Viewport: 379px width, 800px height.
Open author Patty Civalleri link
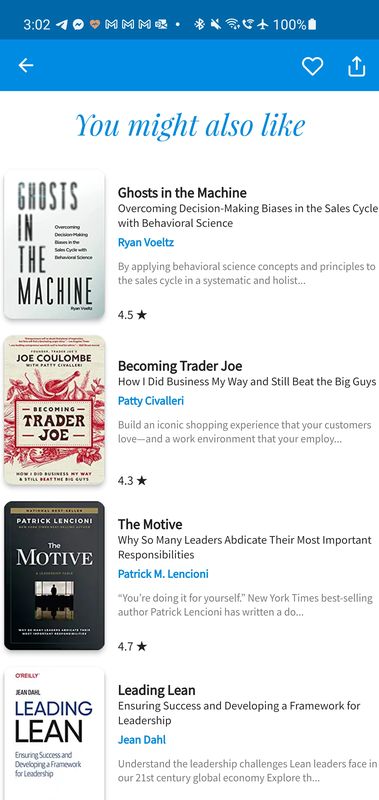151,401
